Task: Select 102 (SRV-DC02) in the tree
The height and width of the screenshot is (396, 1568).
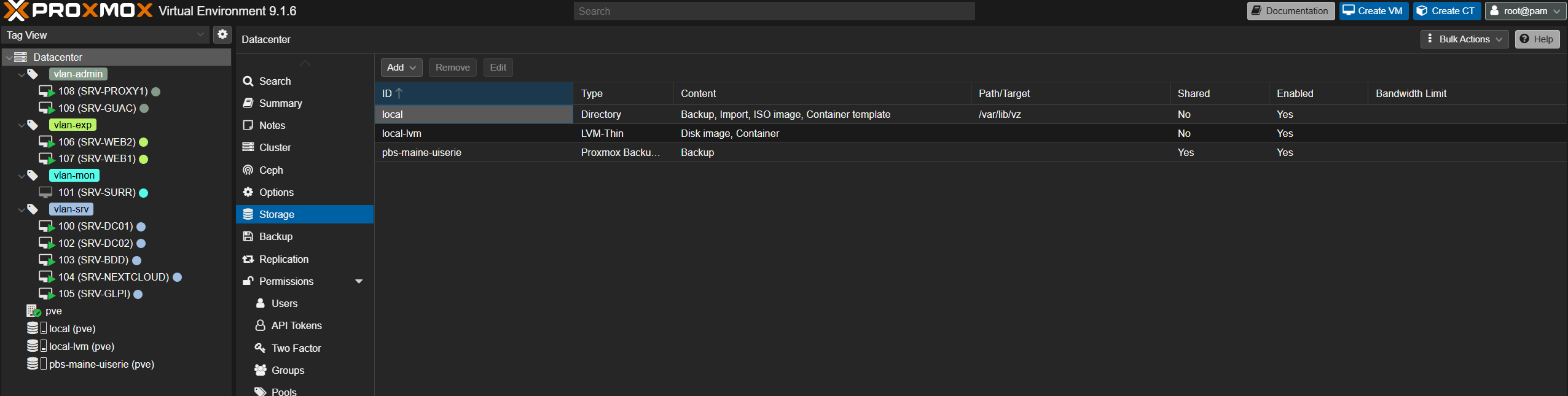Action: 96,243
